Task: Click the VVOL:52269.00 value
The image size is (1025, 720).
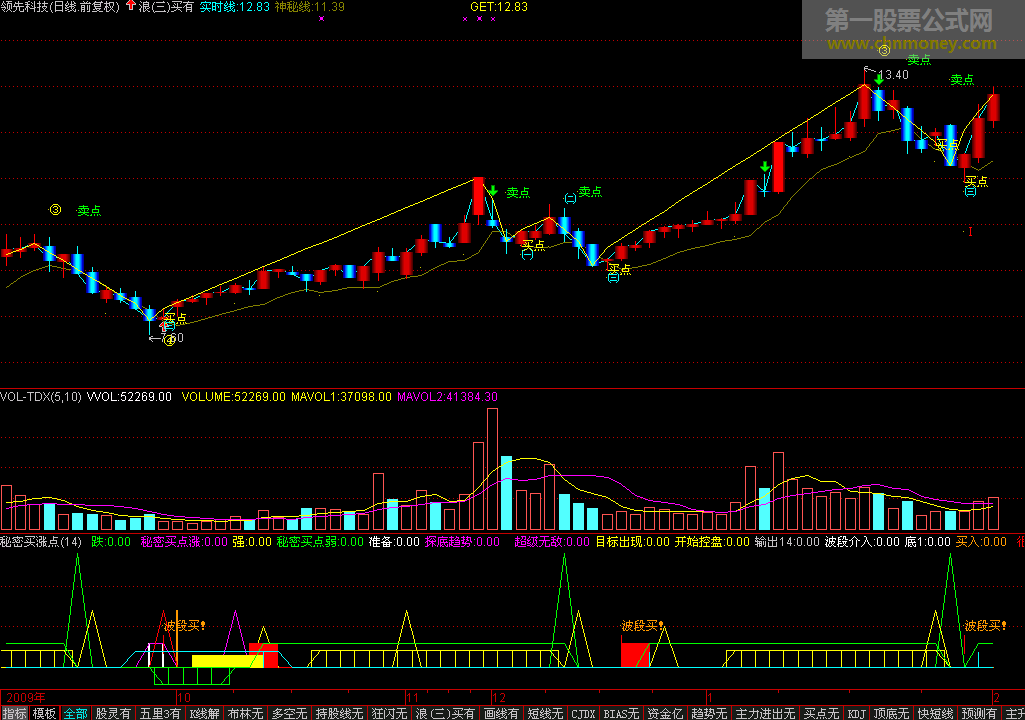Action: (x=129, y=397)
